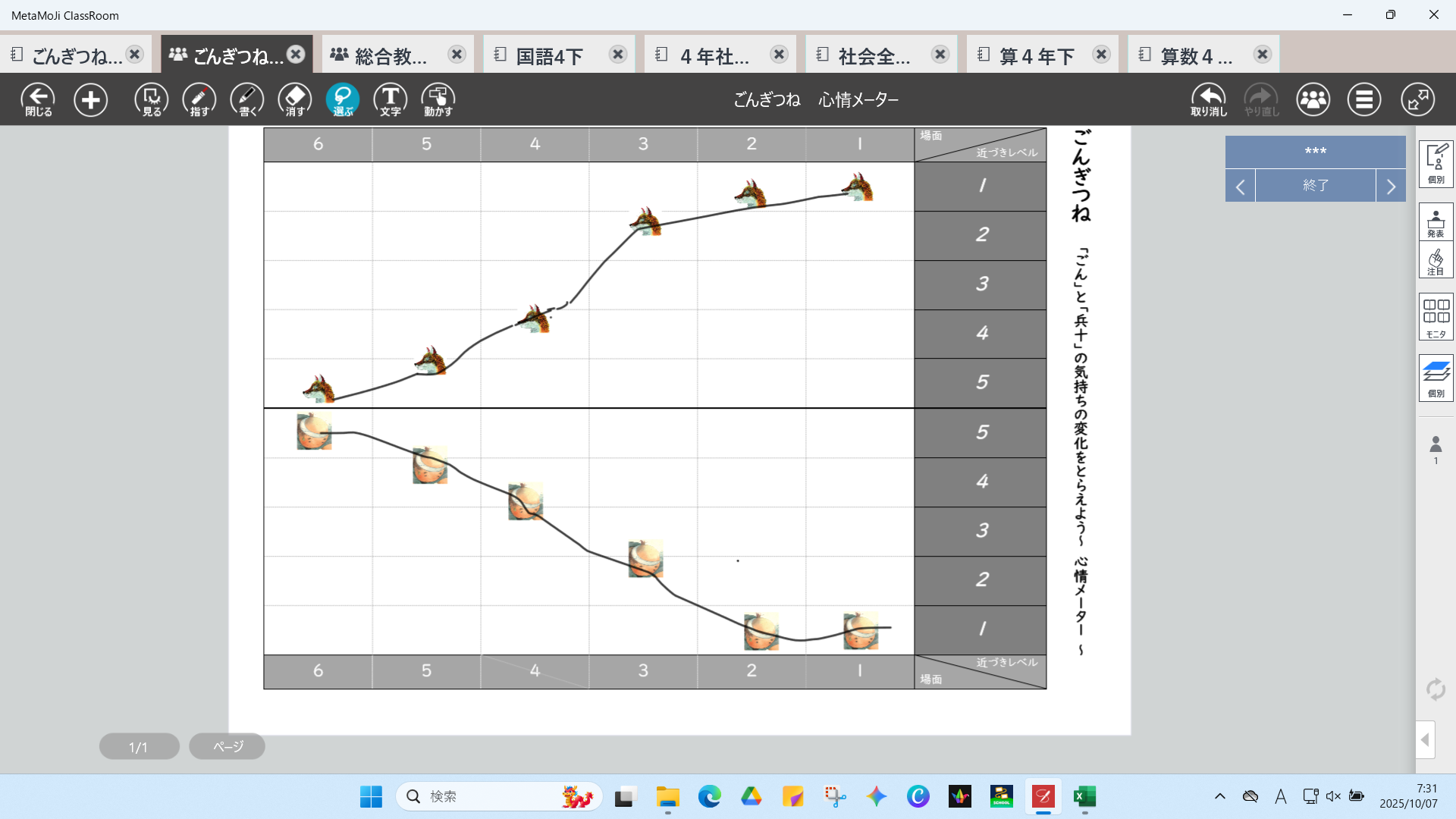This screenshot has width=1456, height=819.
Task: Open the 閉じる back arrow
Action: tap(38, 99)
